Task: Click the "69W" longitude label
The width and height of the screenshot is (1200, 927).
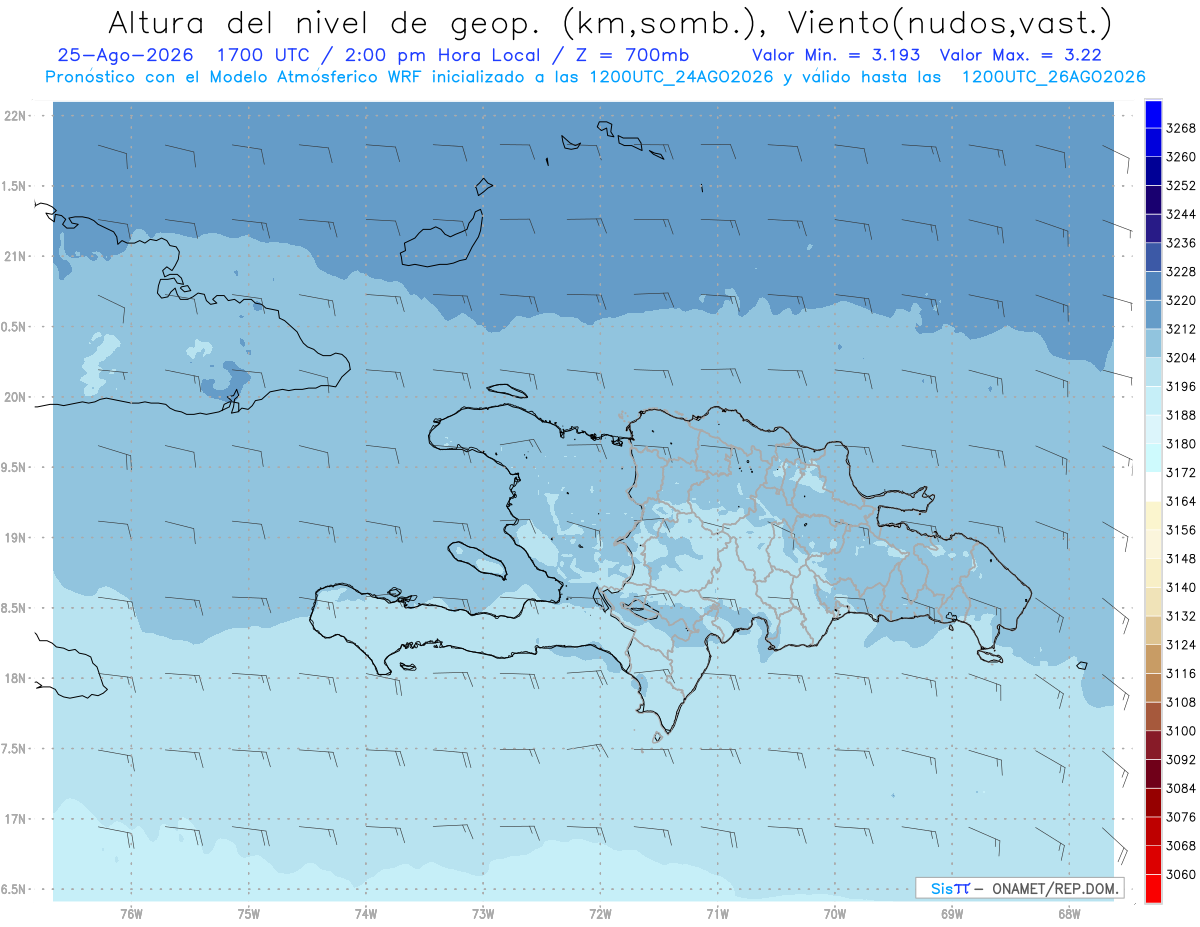Action: pos(952,913)
